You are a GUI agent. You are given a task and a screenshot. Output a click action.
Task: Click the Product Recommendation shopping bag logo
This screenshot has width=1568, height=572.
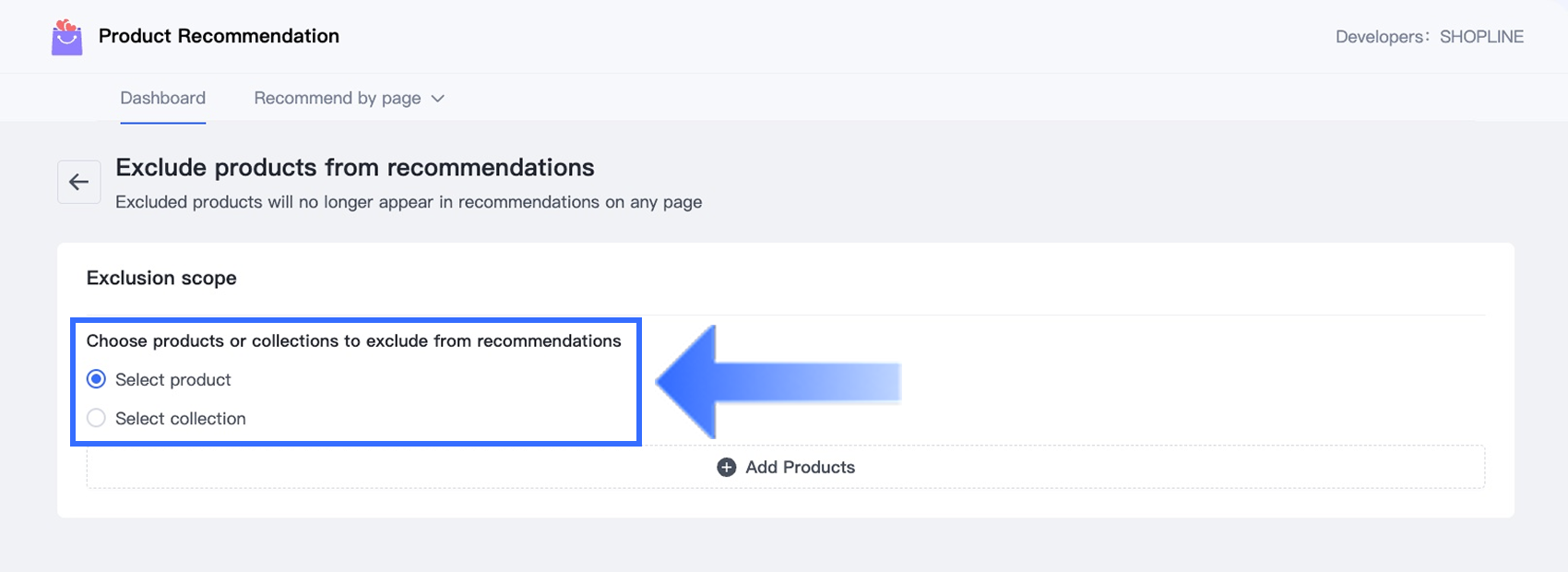tap(66, 37)
